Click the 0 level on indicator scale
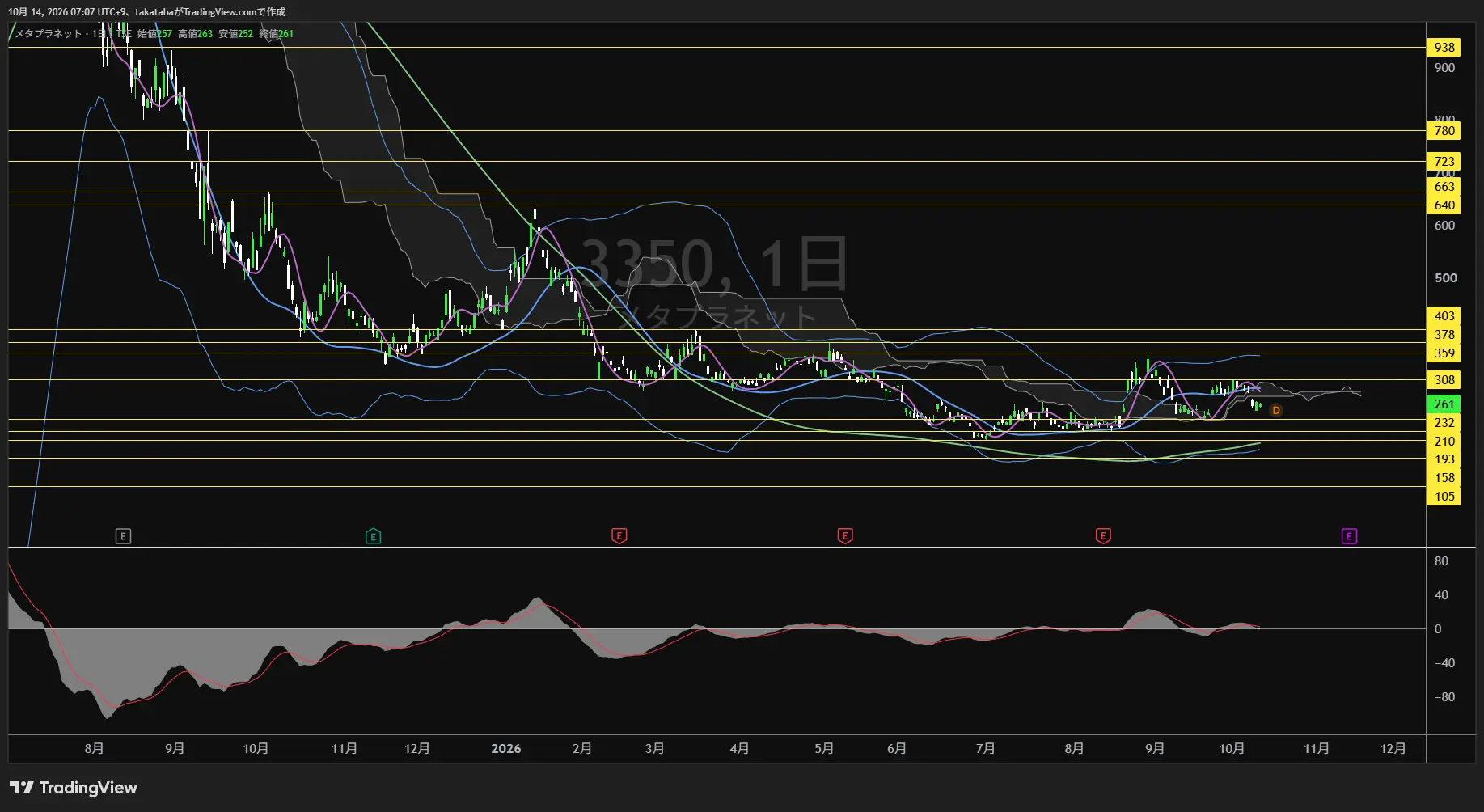 [1438, 629]
